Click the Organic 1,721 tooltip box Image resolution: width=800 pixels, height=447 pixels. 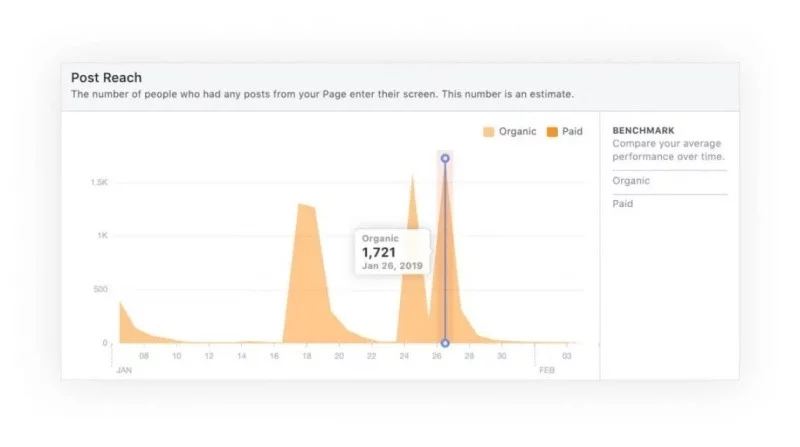pos(392,252)
